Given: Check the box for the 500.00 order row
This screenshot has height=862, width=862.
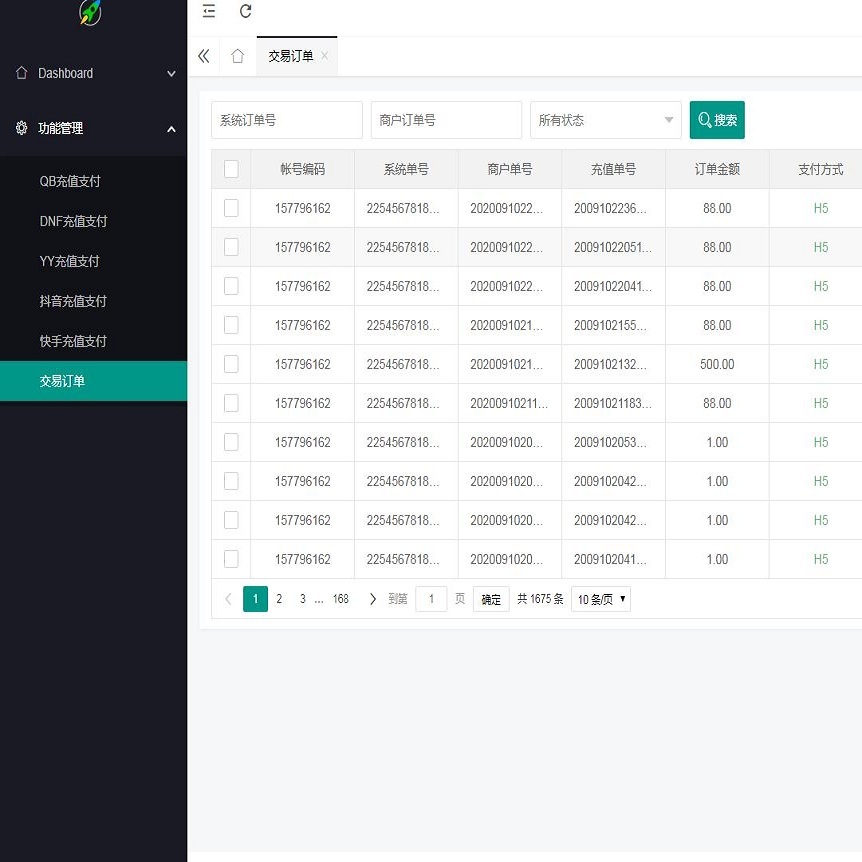Looking at the screenshot, I should coord(231,364).
